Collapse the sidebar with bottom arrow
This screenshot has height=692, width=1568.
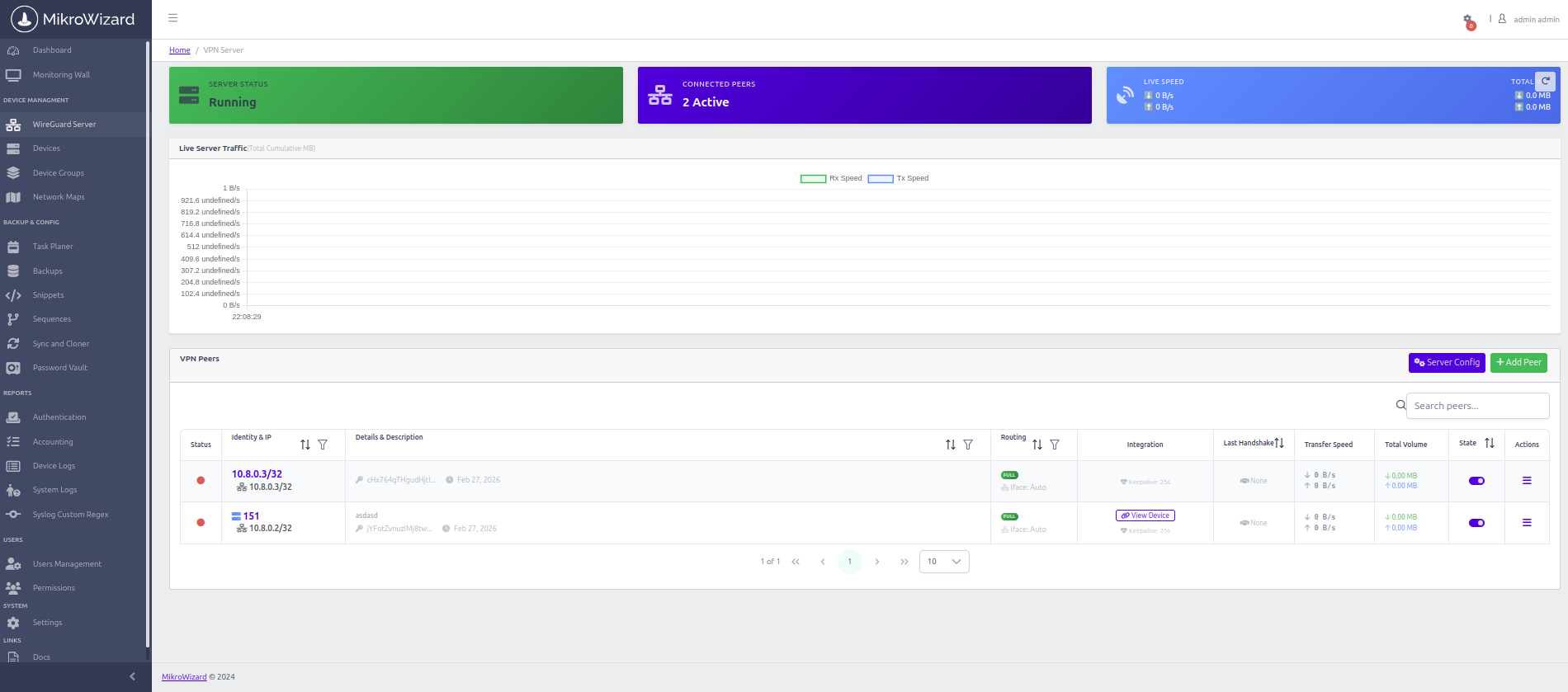(x=132, y=676)
